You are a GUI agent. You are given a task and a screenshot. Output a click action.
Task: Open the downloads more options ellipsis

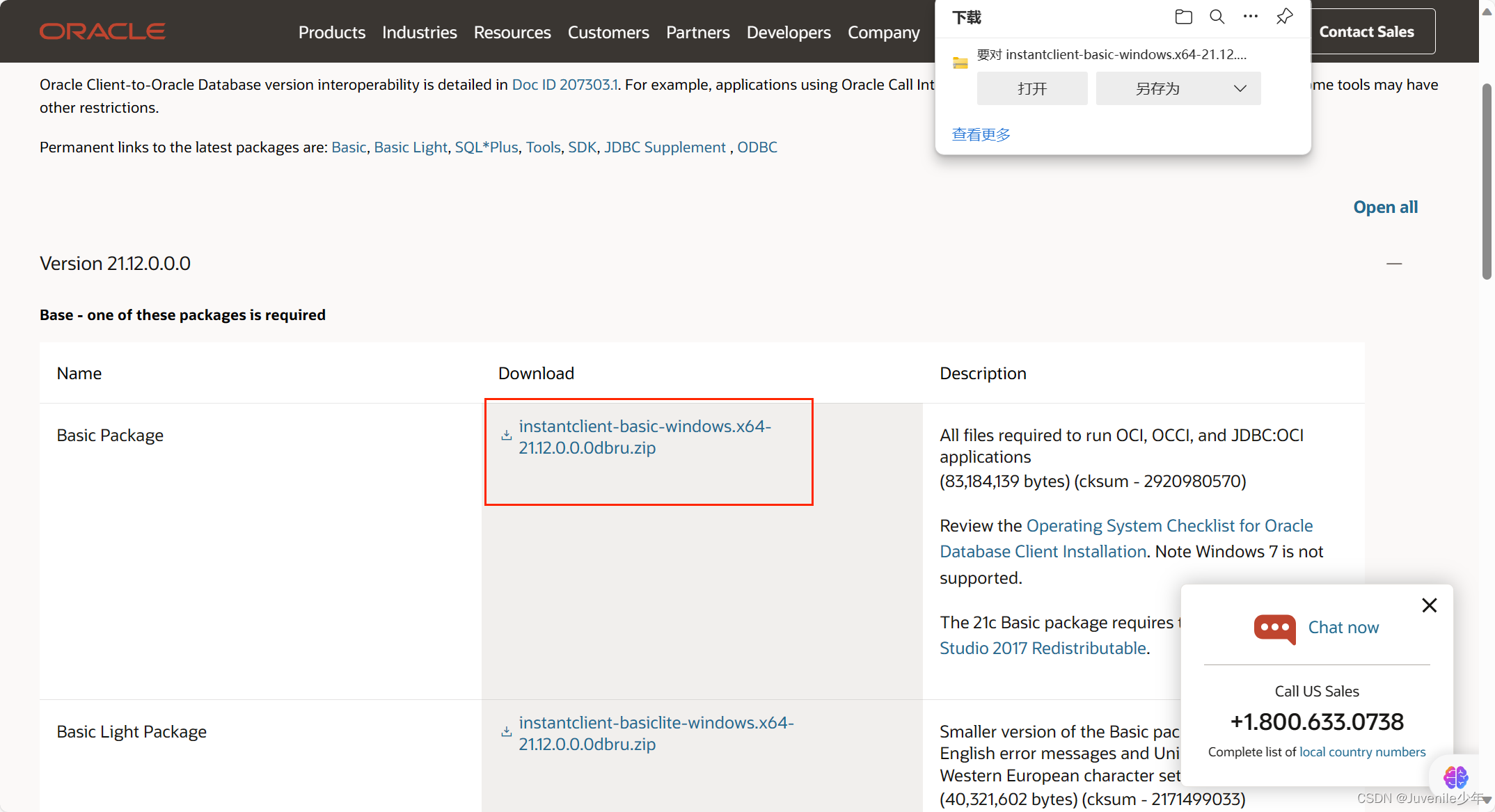1251,17
